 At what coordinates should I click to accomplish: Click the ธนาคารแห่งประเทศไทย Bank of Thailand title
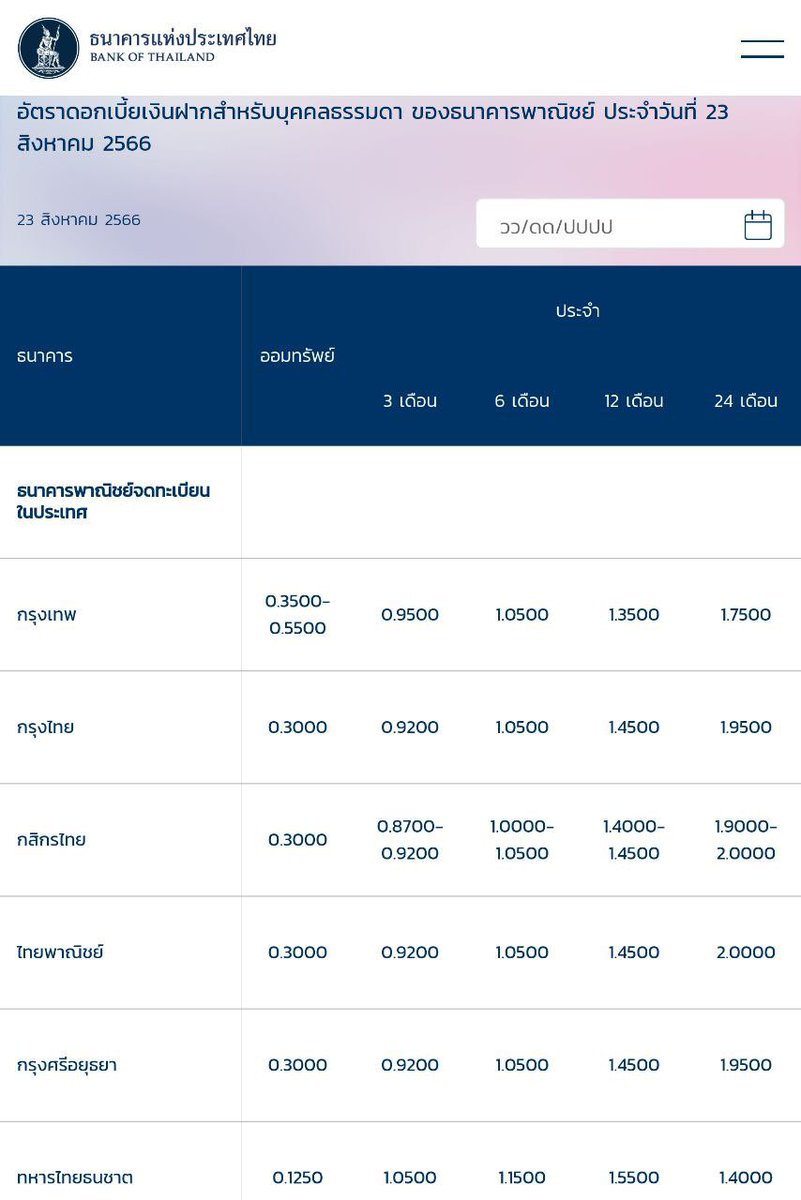[182, 46]
